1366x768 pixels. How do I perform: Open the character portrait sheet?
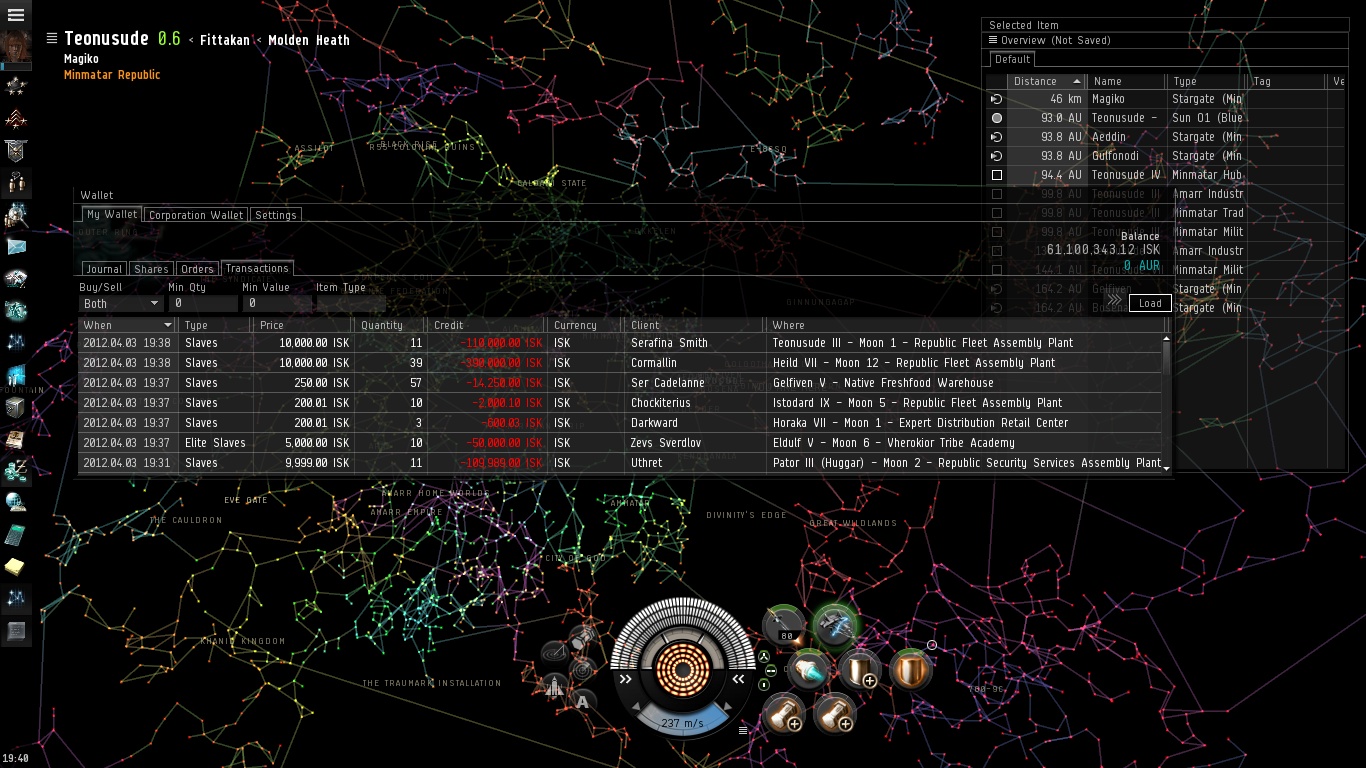pyautogui.click(x=16, y=47)
